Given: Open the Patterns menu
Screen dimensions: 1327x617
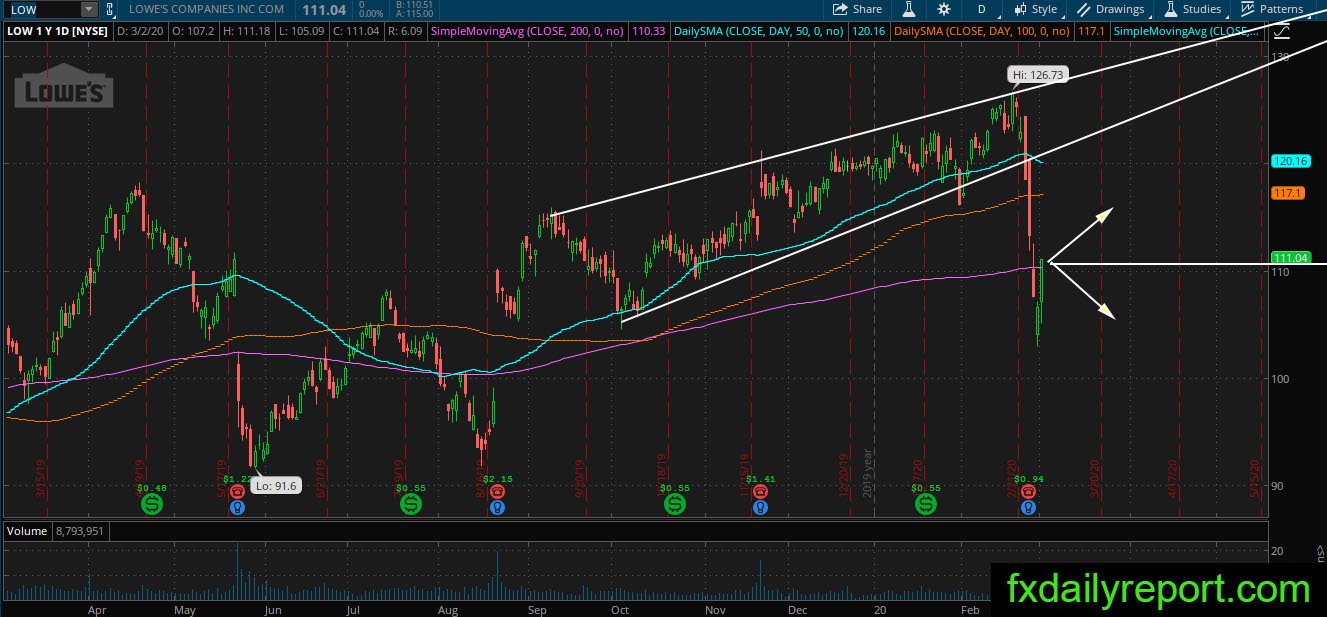Looking at the screenshot, I should point(1271,9).
